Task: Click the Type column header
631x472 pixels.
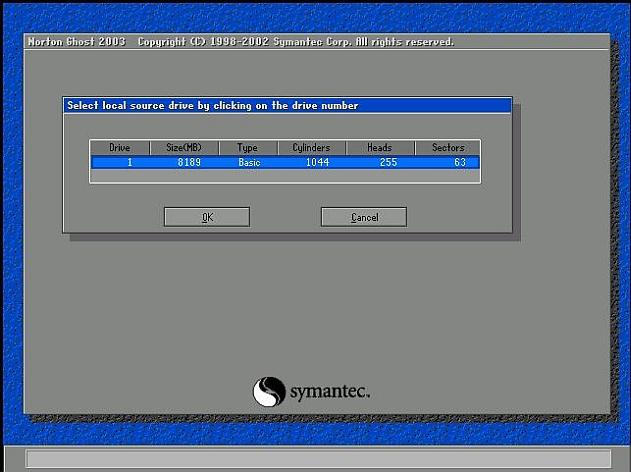Action: coord(247,148)
